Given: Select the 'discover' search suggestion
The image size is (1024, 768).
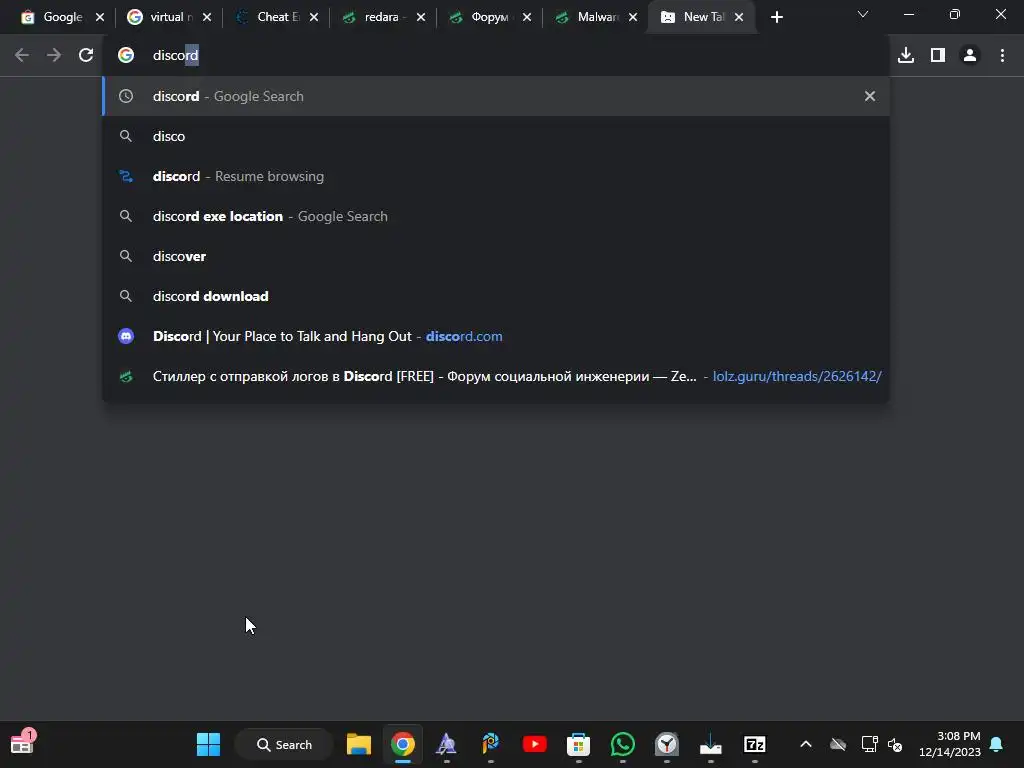Looking at the screenshot, I should 496,256.
